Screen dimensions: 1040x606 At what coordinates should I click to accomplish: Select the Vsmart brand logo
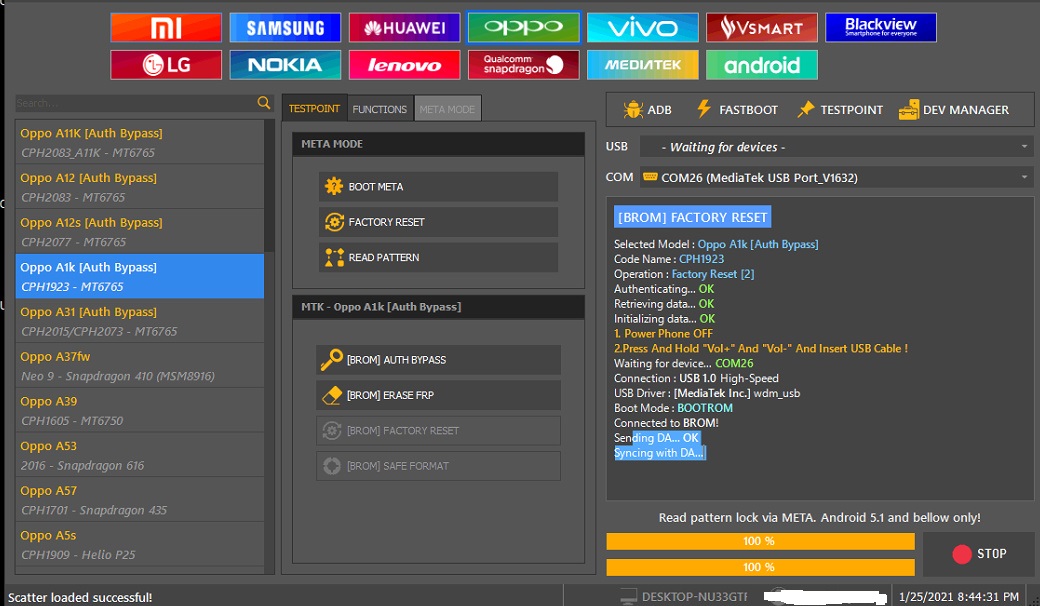point(761,28)
